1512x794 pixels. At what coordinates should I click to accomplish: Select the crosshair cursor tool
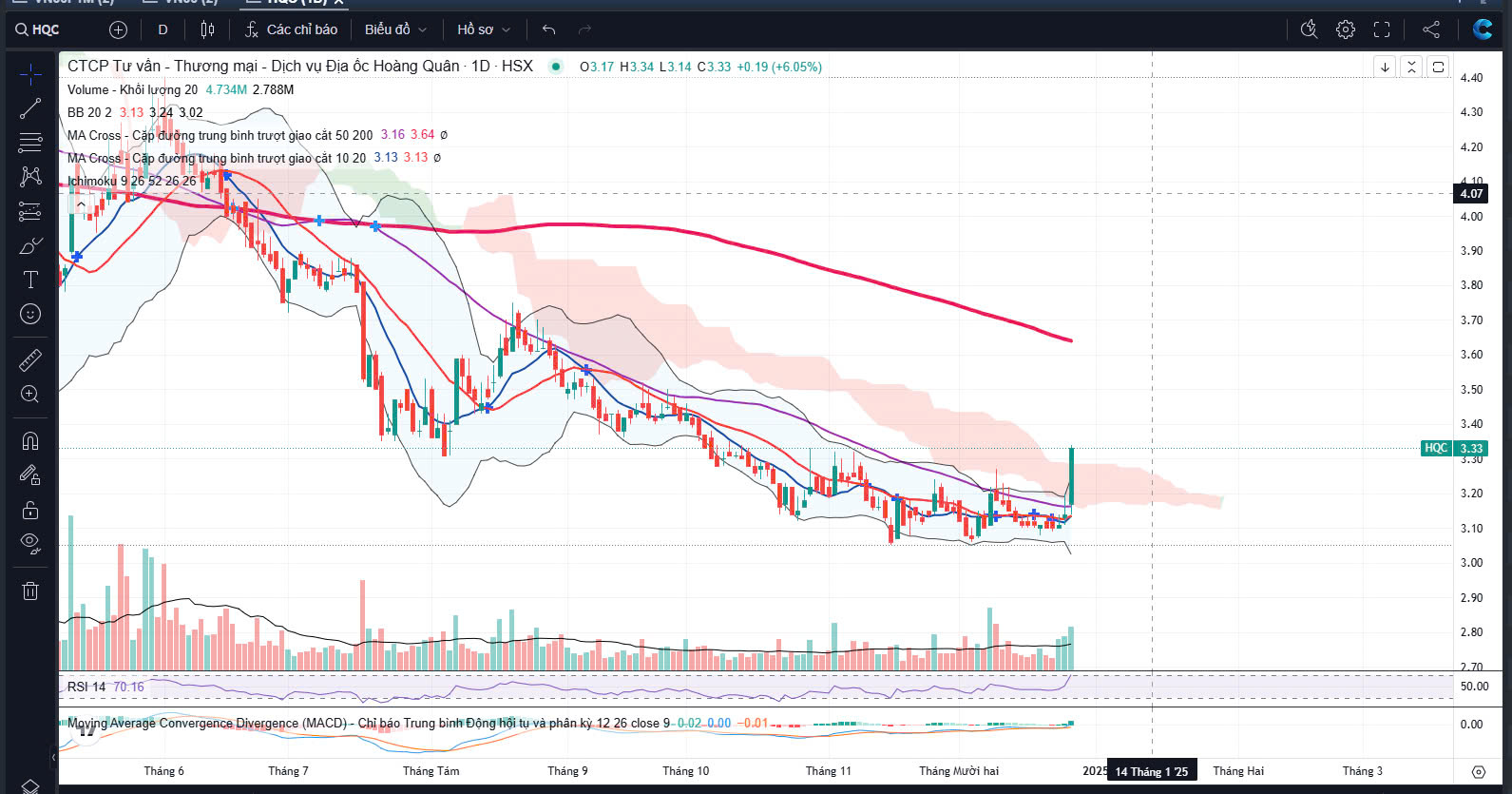(30, 74)
